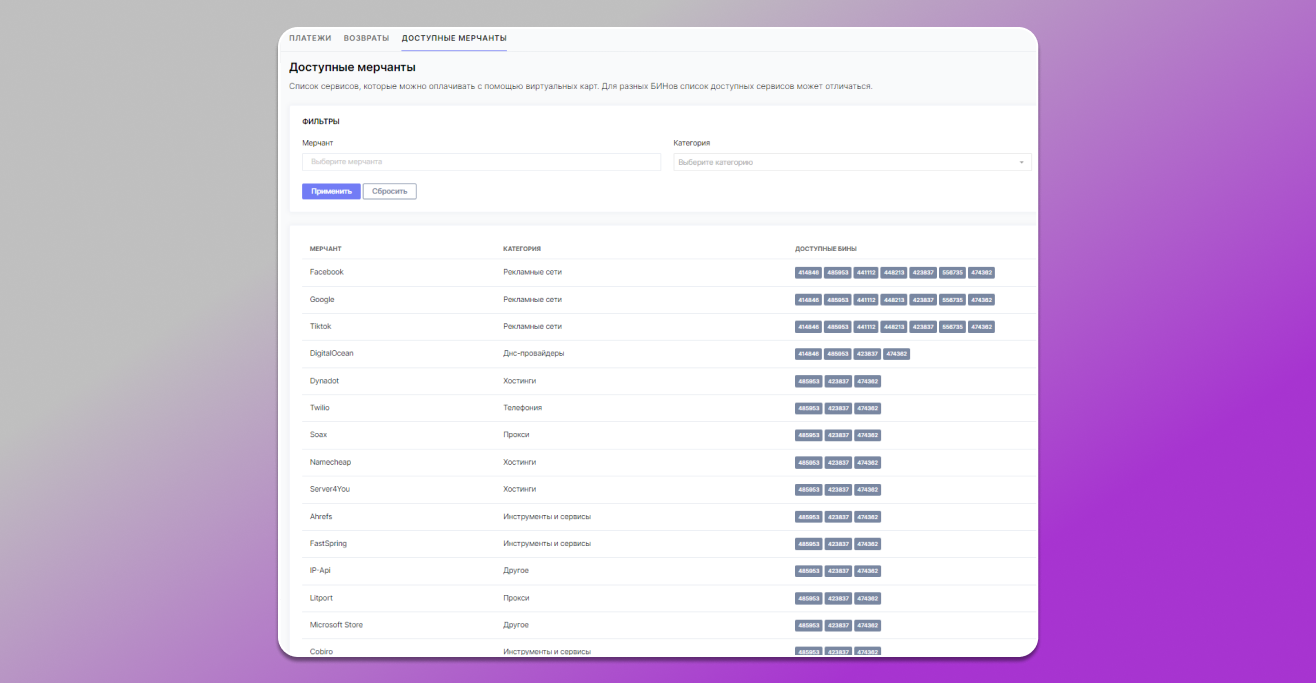Image resolution: width=1316 pixels, height=683 pixels.
Task: Click the Категория dropdown arrow
Action: [x=1021, y=162]
